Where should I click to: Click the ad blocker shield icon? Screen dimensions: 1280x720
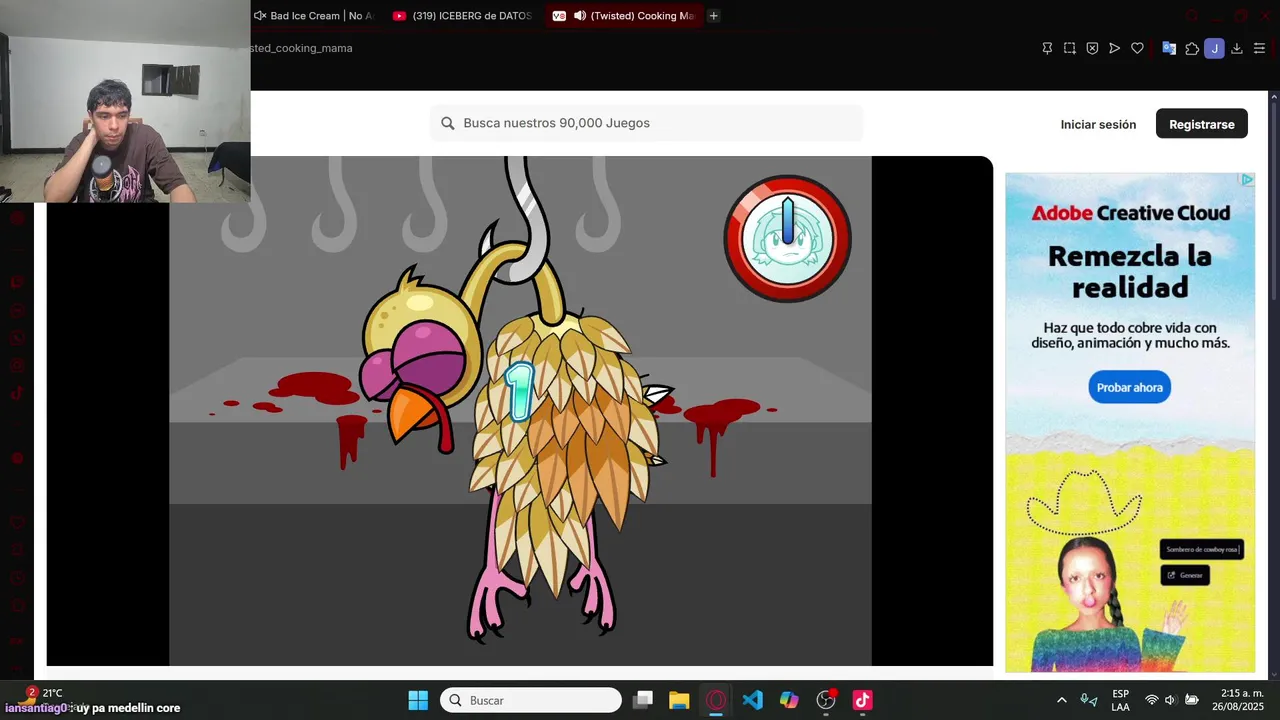pos(1092,48)
